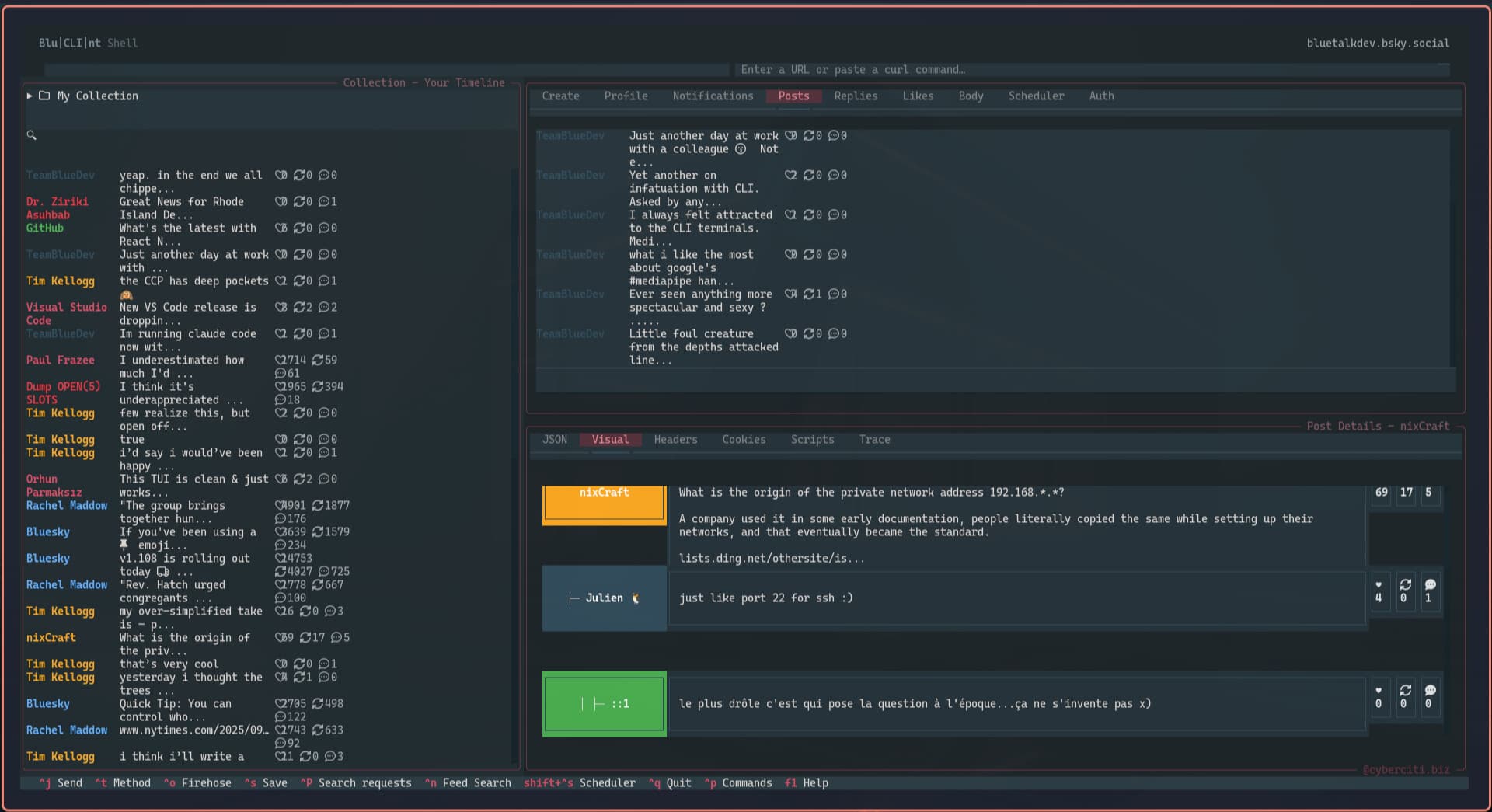The height and width of the screenshot is (812, 1492).
Task: Toggle repost on Orhun Parmaksız's TUI post
Action: [302, 479]
